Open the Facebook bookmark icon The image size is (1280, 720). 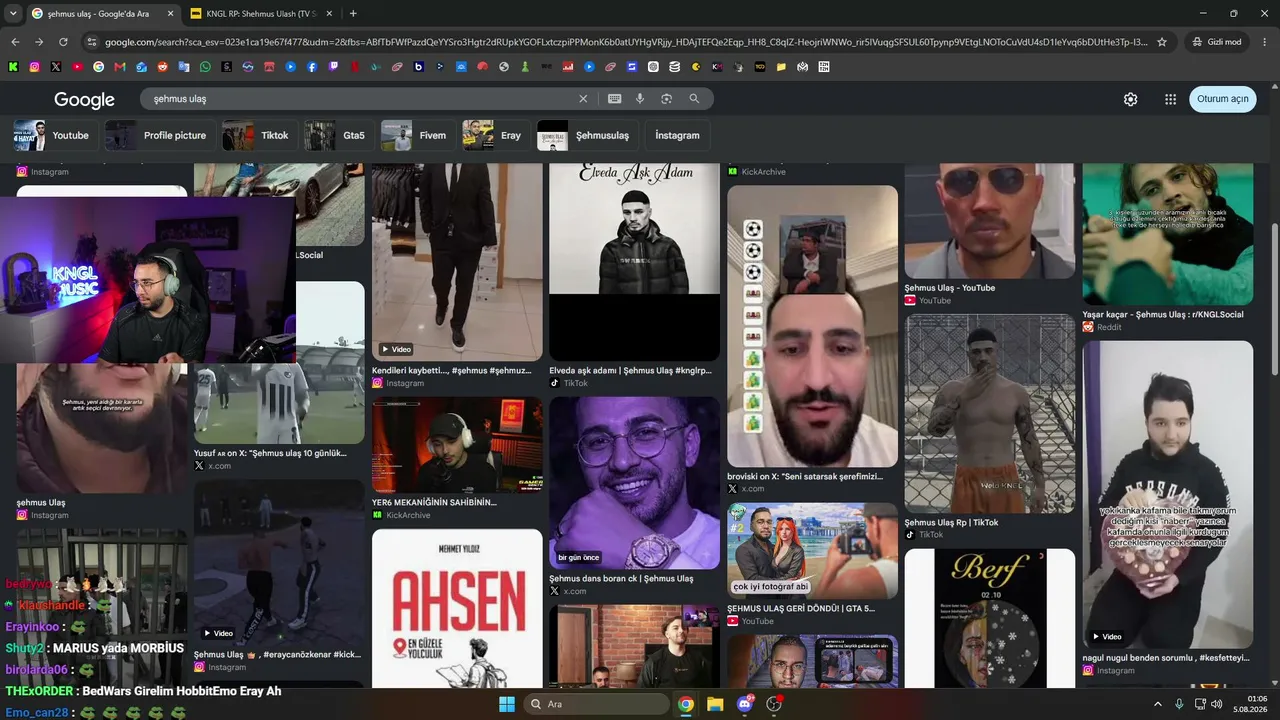(x=312, y=67)
